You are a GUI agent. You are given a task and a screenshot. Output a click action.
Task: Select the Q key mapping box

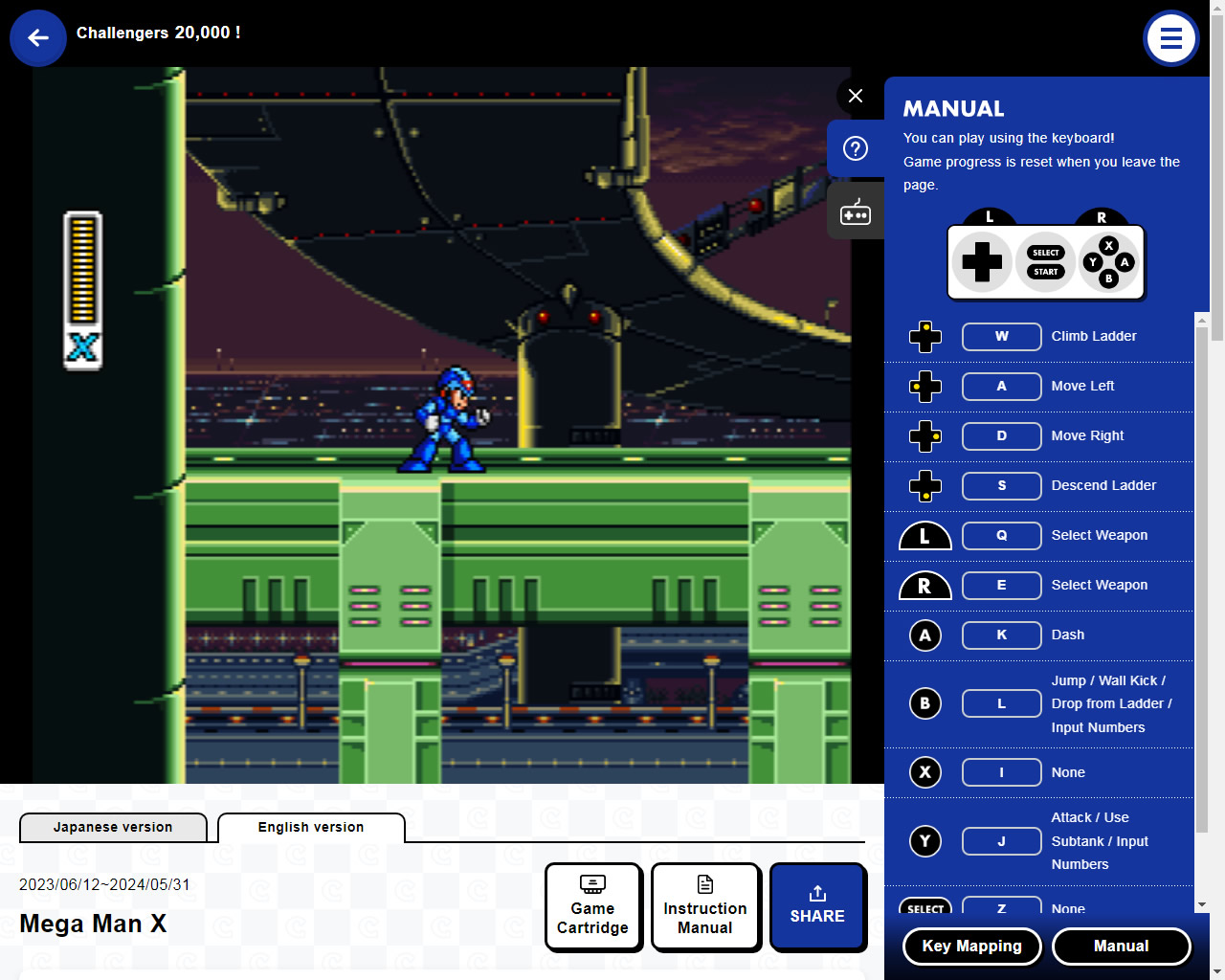pyautogui.click(x=1002, y=536)
